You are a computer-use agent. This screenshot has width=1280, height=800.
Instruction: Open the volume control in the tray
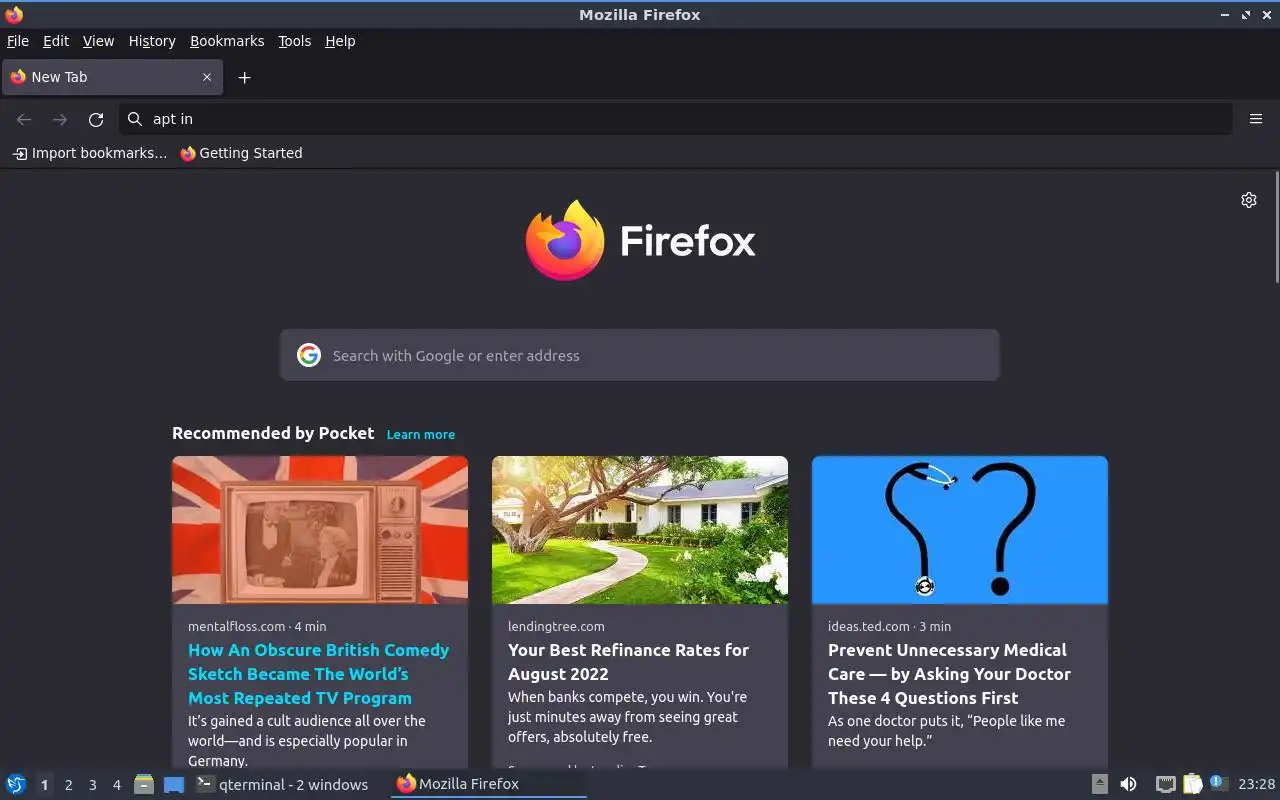click(1128, 784)
